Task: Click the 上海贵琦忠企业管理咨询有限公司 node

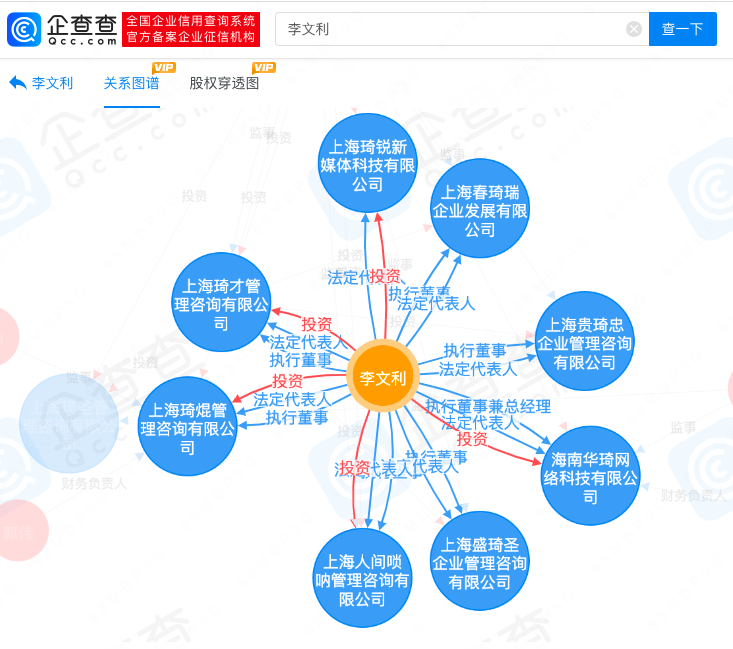Action: coord(584,341)
